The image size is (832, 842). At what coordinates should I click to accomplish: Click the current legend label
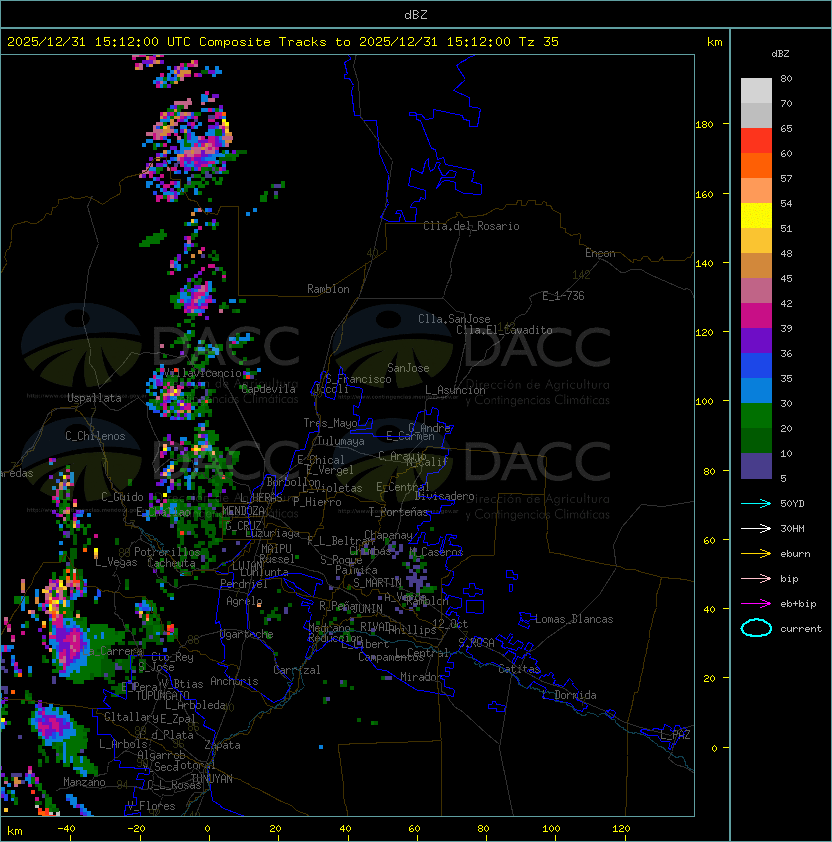point(801,629)
